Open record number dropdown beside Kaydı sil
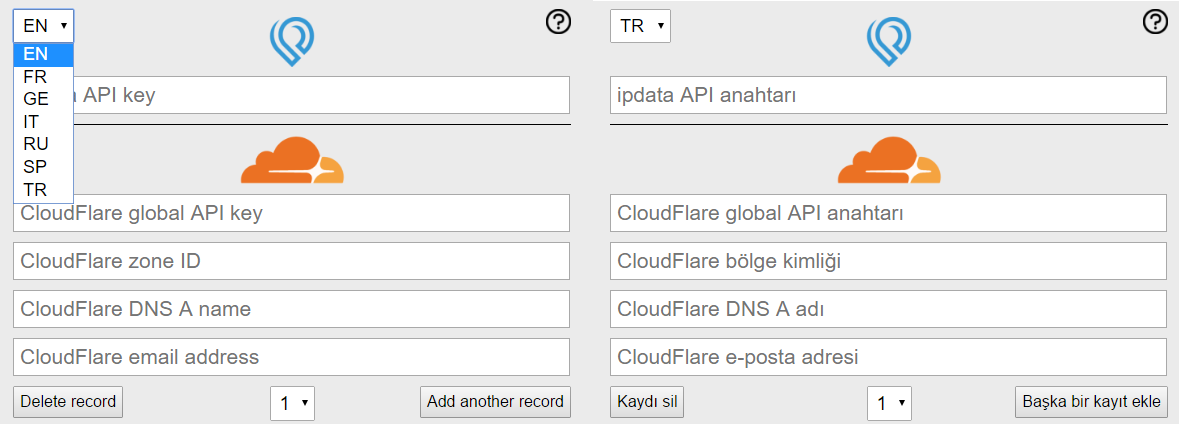 coord(890,403)
